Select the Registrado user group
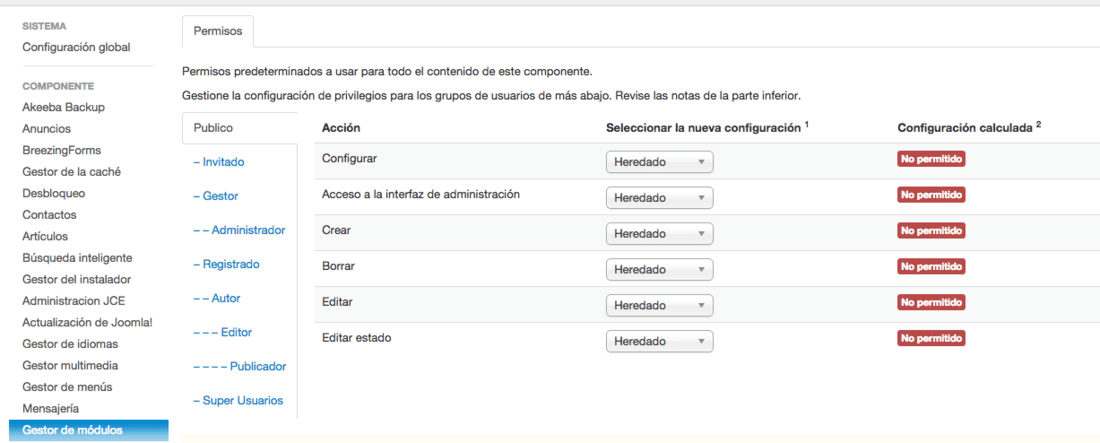This screenshot has height=443, width=1100. click(226, 264)
